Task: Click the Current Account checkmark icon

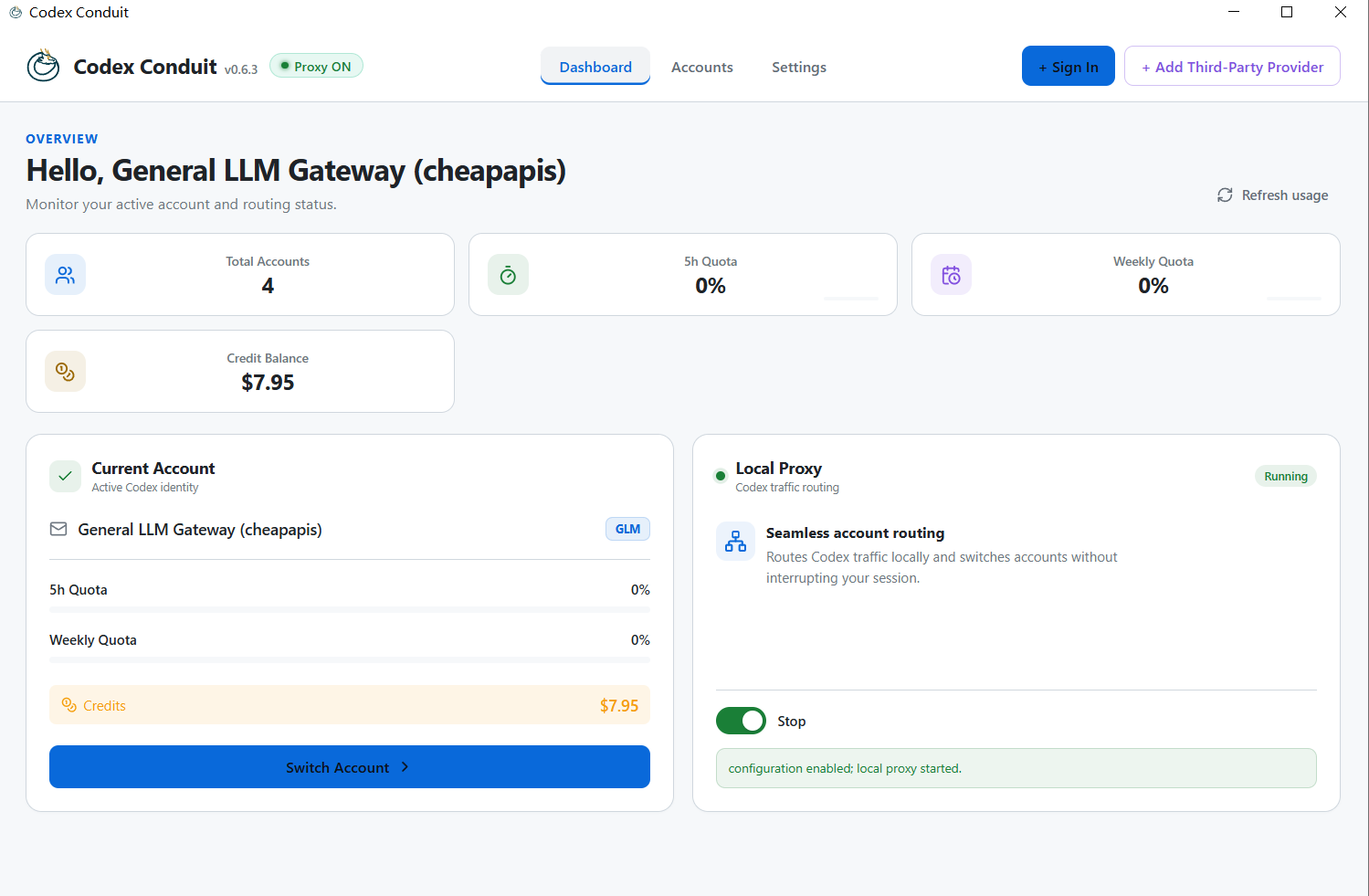Action: coord(65,476)
